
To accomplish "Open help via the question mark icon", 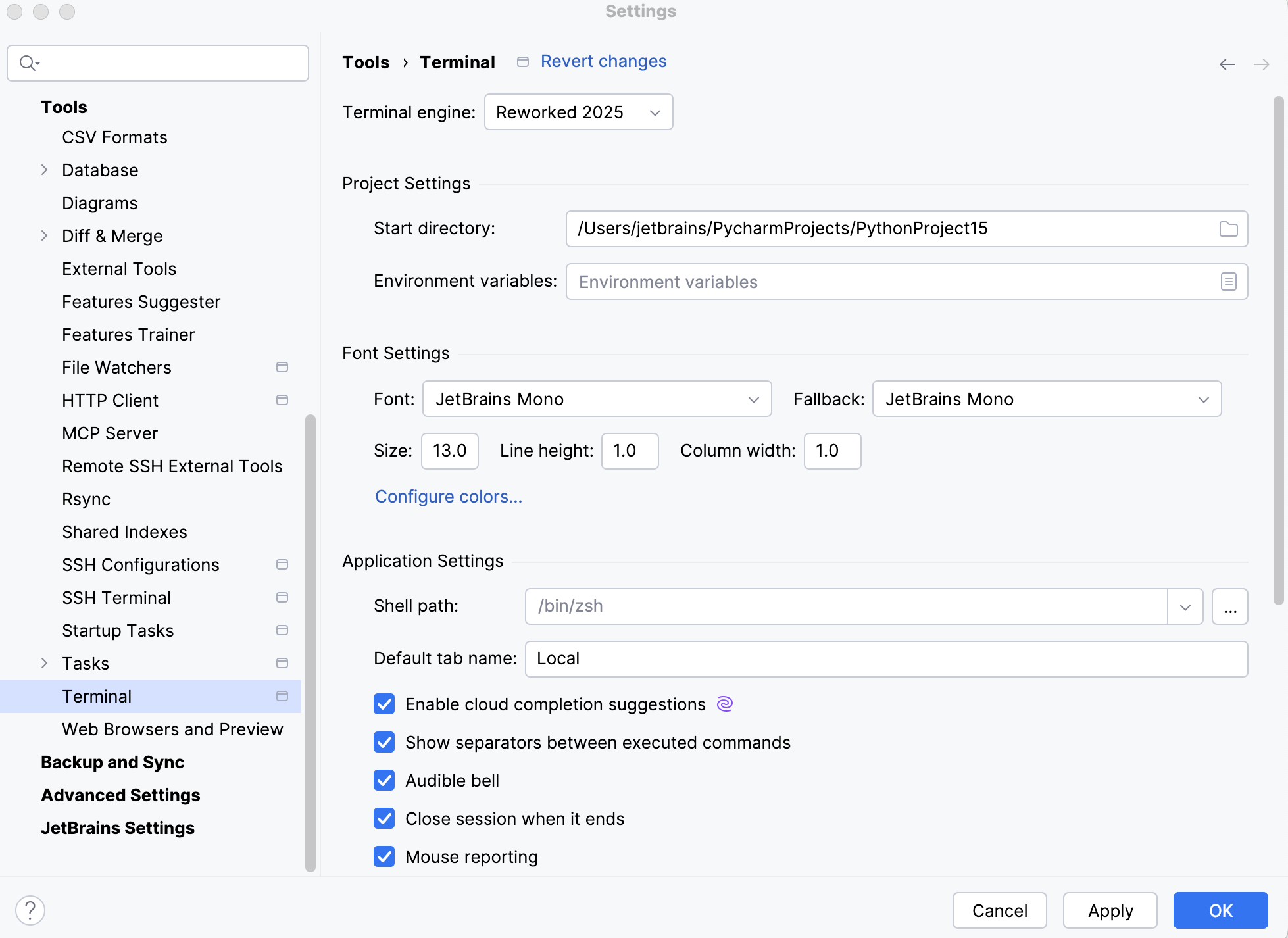I will click(30, 910).
